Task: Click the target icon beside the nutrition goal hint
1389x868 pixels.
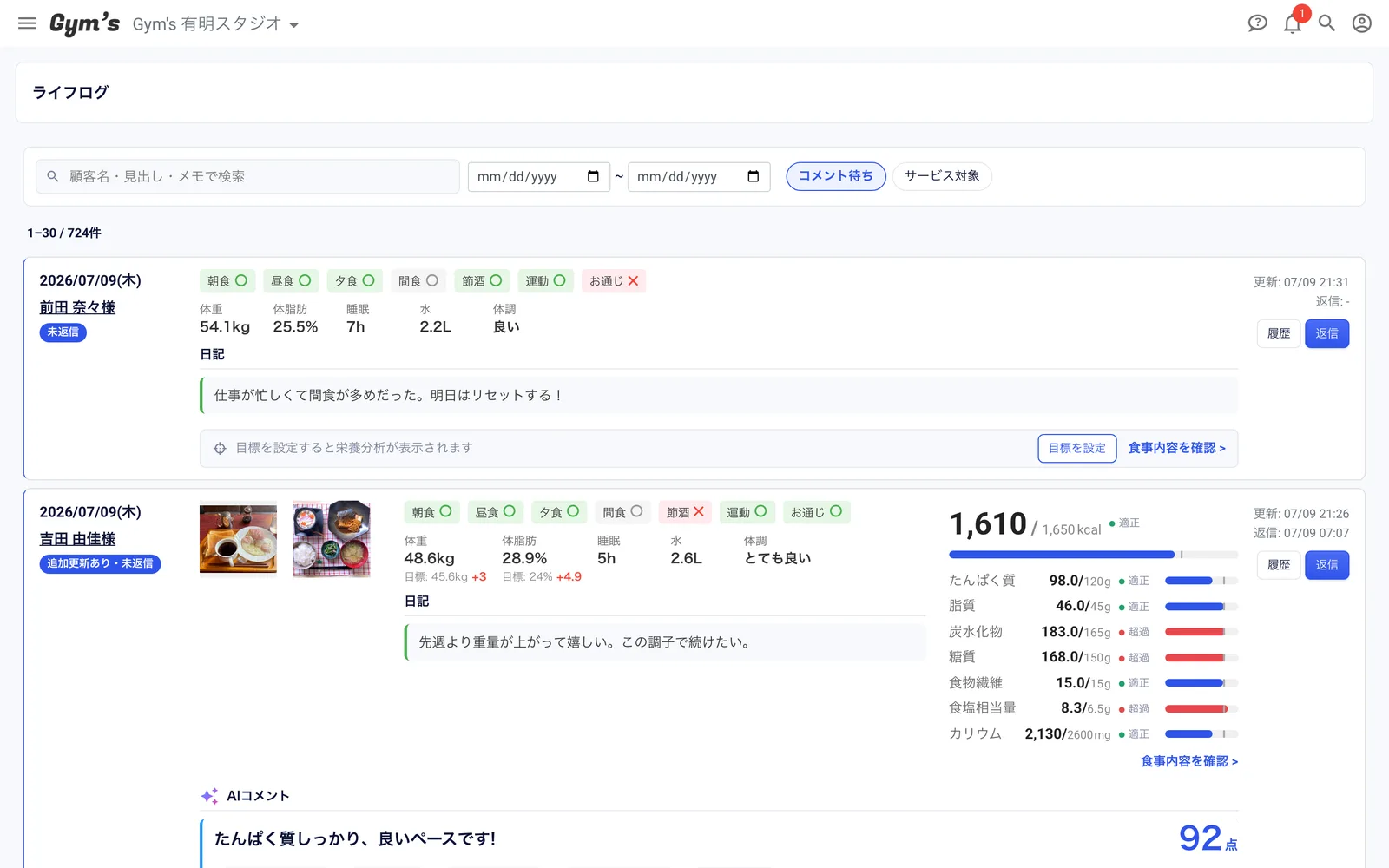Action: (220, 448)
